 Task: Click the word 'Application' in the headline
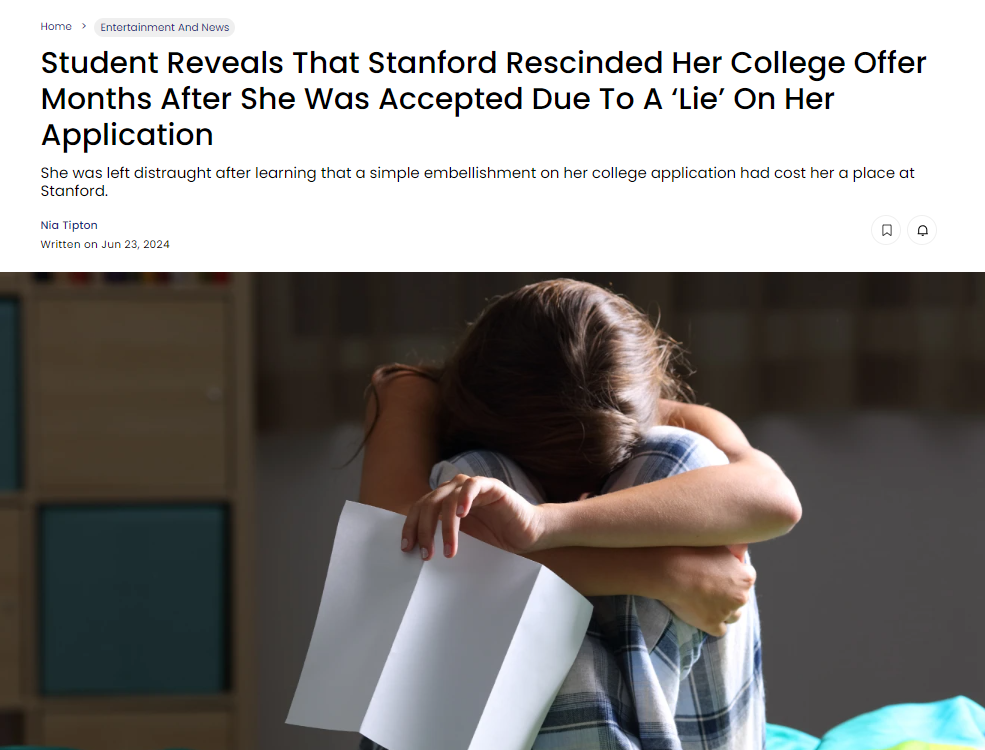(x=127, y=135)
